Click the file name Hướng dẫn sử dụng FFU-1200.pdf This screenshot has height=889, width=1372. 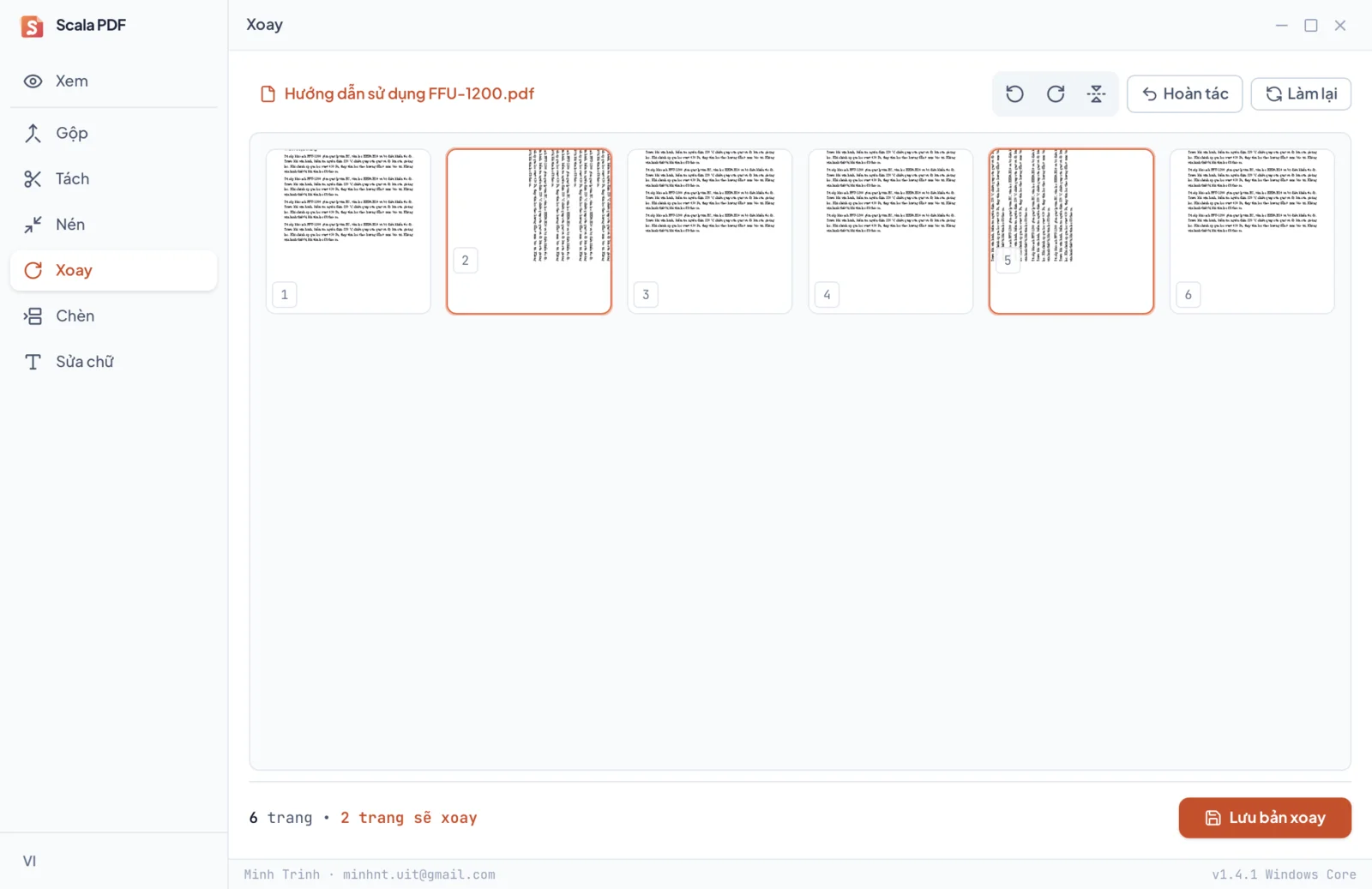409,93
